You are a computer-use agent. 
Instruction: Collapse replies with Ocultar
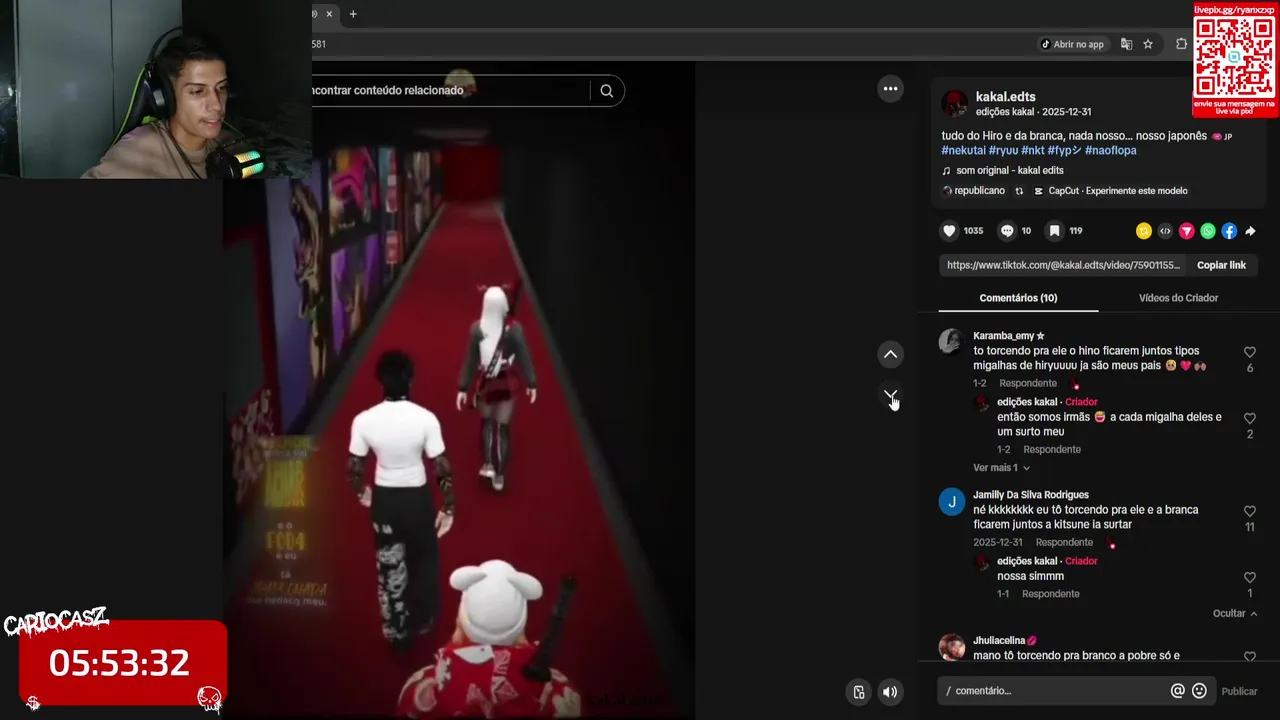[x=1235, y=614]
